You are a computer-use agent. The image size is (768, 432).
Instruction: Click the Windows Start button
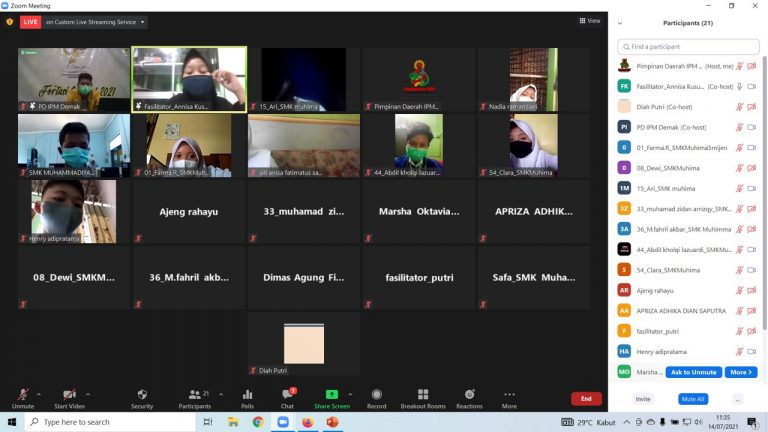pyautogui.click(x=12, y=422)
